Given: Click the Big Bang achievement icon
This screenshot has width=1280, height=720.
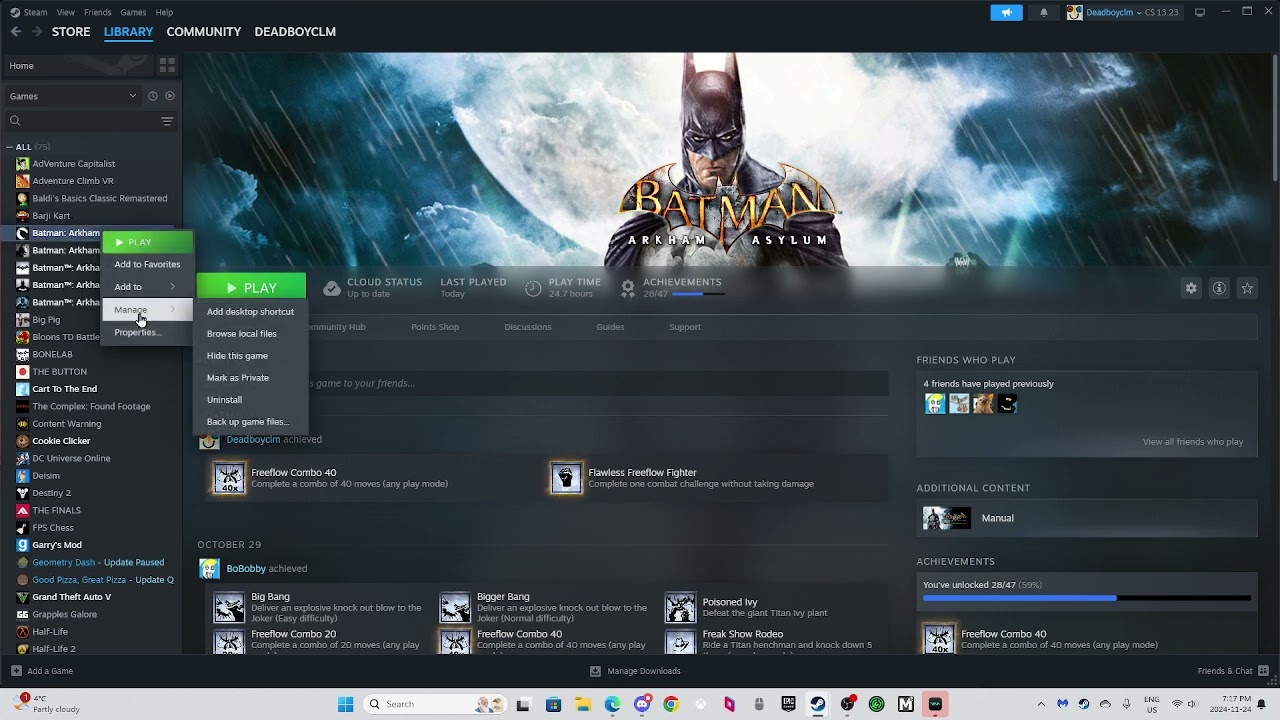Looking at the screenshot, I should click(x=229, y=606).
